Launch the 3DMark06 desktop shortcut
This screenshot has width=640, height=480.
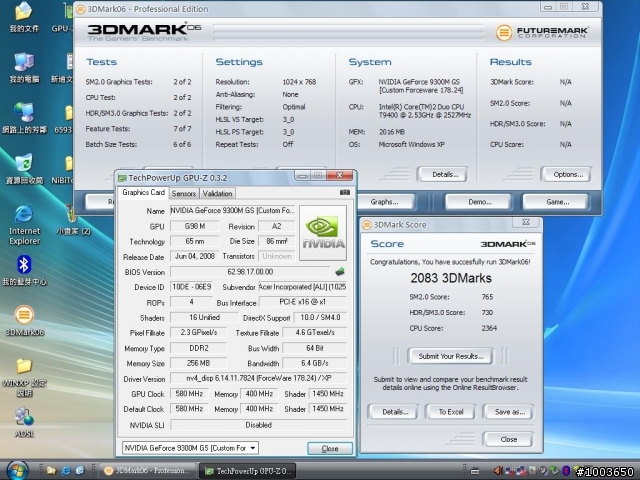[24, 321]
